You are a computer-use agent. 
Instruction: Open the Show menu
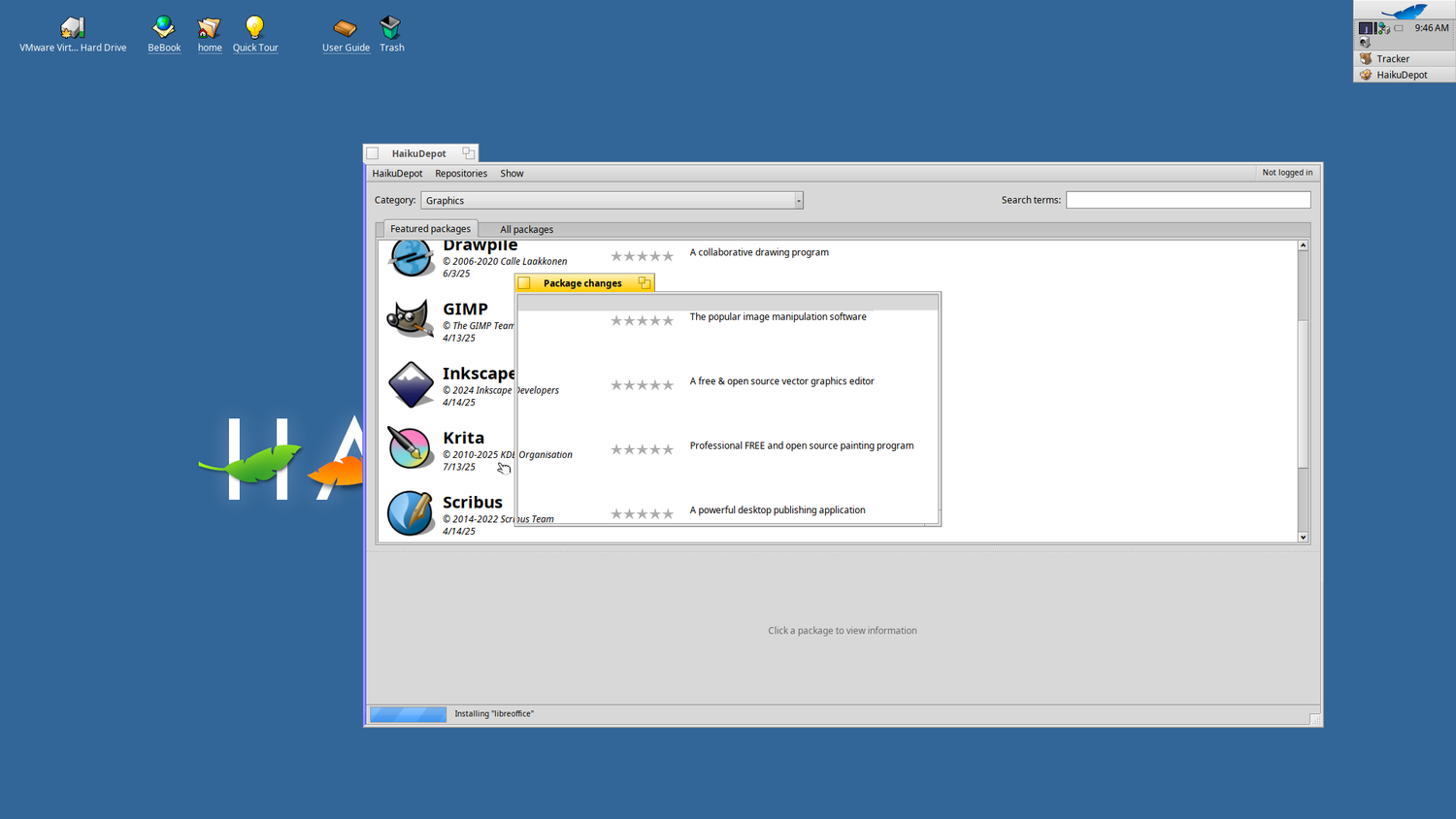(x=512, y=174)
